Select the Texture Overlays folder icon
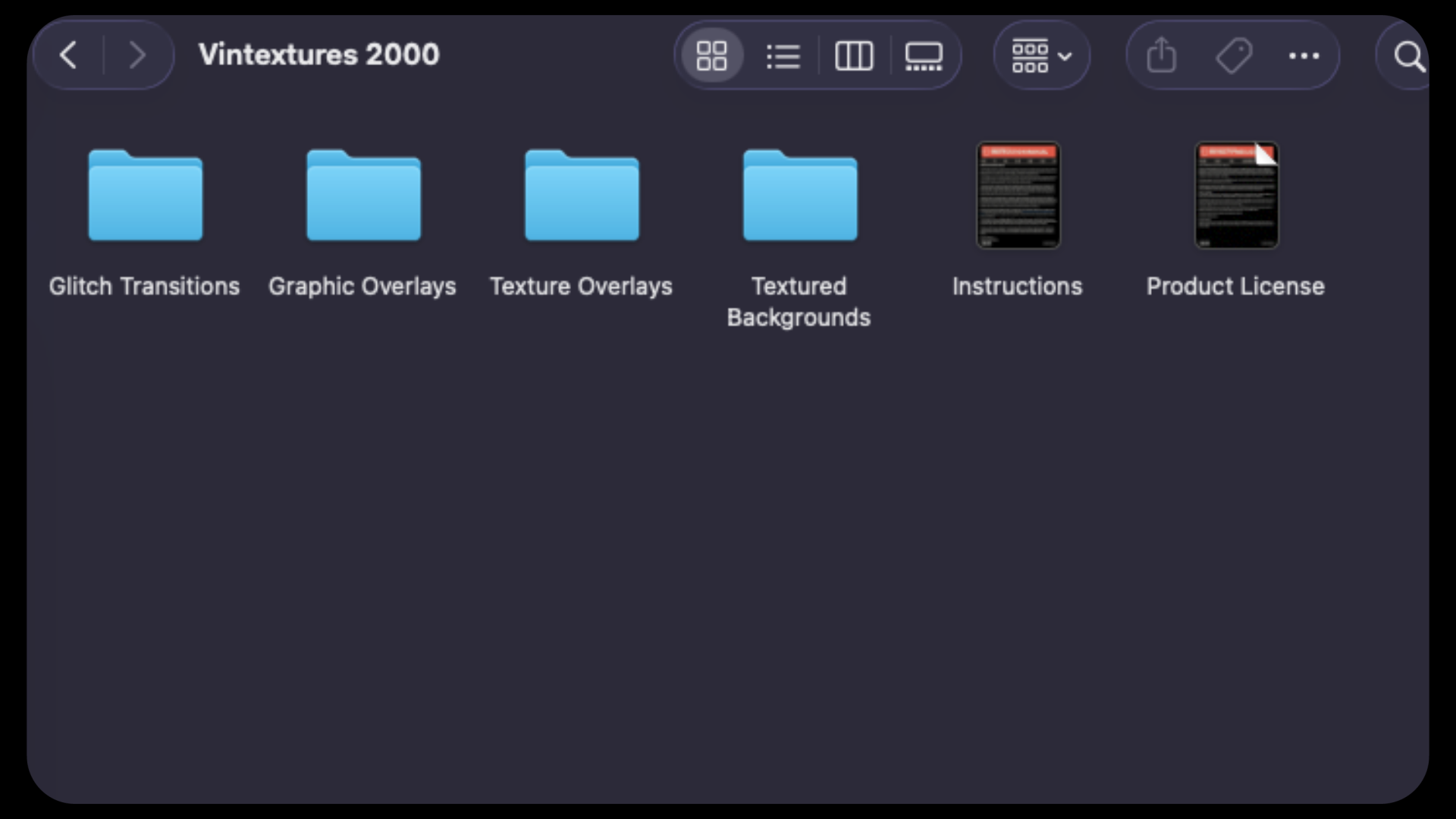Screen dimensions: 1456x819 coord(582,196)
